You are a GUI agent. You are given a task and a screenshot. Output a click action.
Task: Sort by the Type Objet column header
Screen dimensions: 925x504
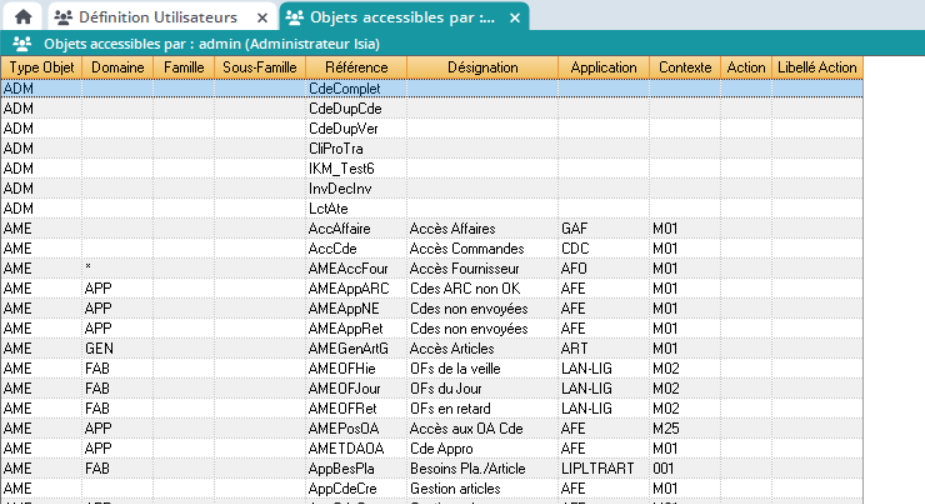(x=41, y=67)
